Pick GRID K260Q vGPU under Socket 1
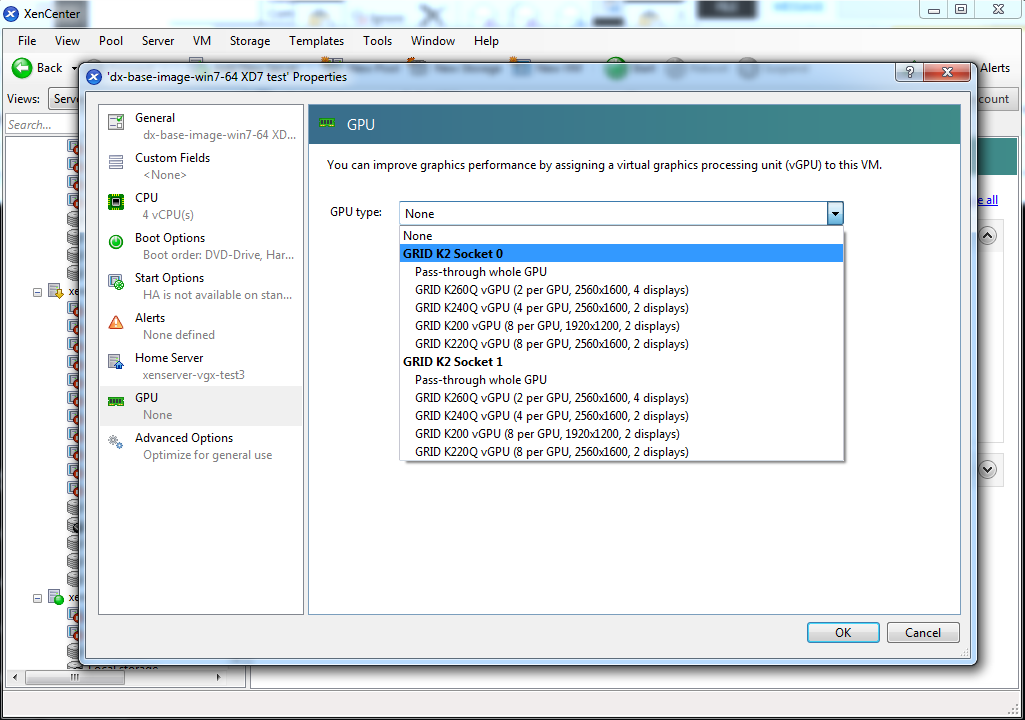1025x720 pixels. tap(551, 398)
